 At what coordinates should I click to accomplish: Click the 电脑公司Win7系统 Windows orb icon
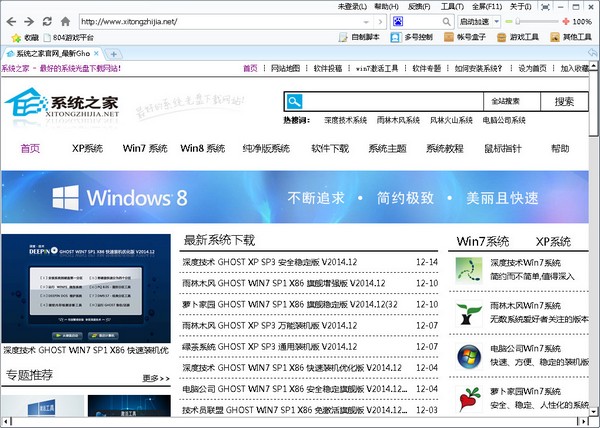coord(469,356)
